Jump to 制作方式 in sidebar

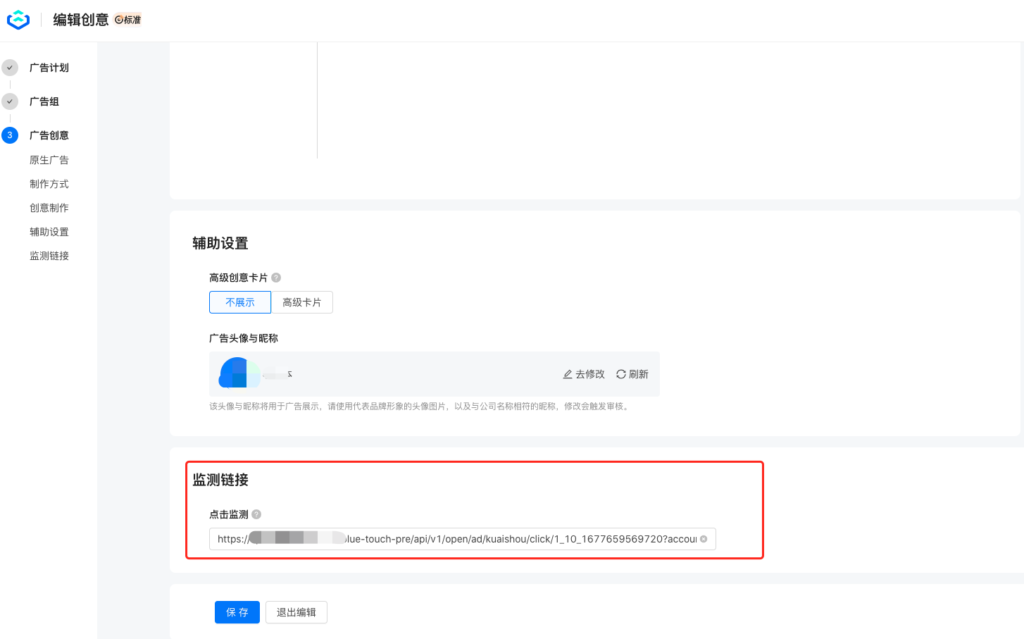(49, 184)
